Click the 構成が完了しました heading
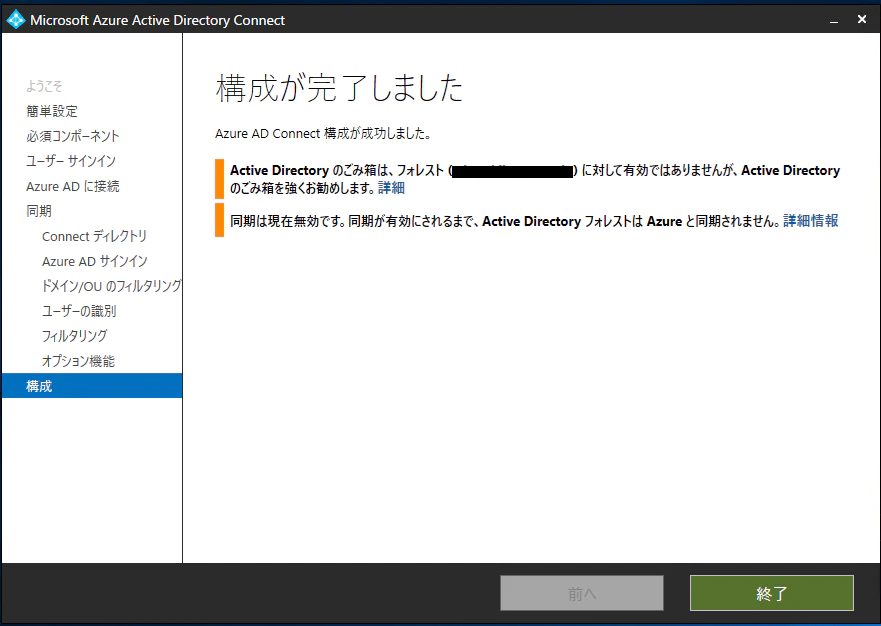Image resolution: width=881 pixels, height=626 pixels. (339, 88)
